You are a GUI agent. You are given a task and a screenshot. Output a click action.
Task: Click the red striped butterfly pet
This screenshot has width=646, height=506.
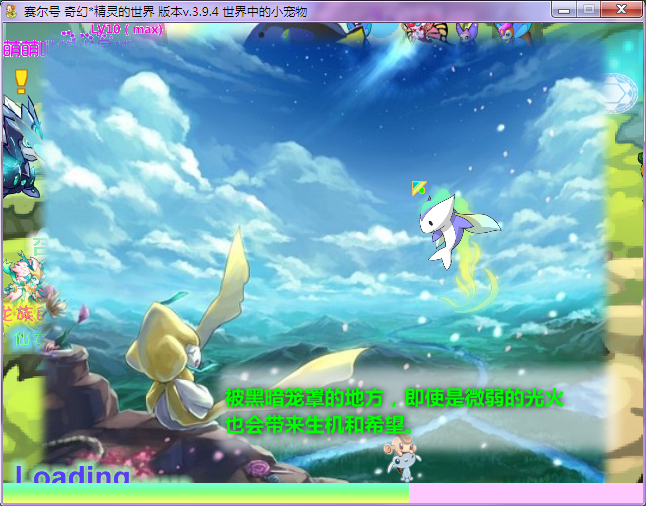coord(425,32)
